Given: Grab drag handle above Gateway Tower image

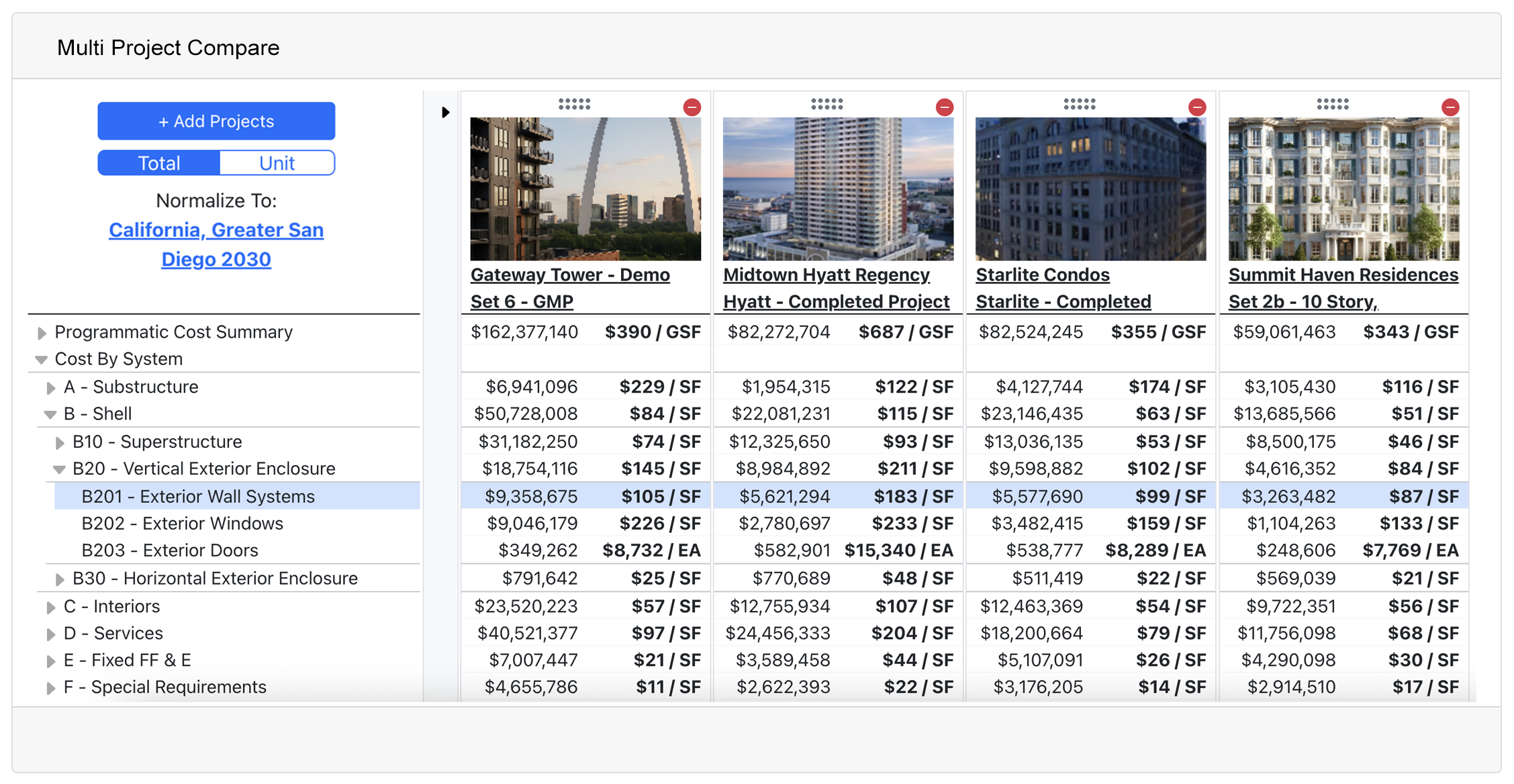Looking at the screenshot, I should tap(574, 104).
